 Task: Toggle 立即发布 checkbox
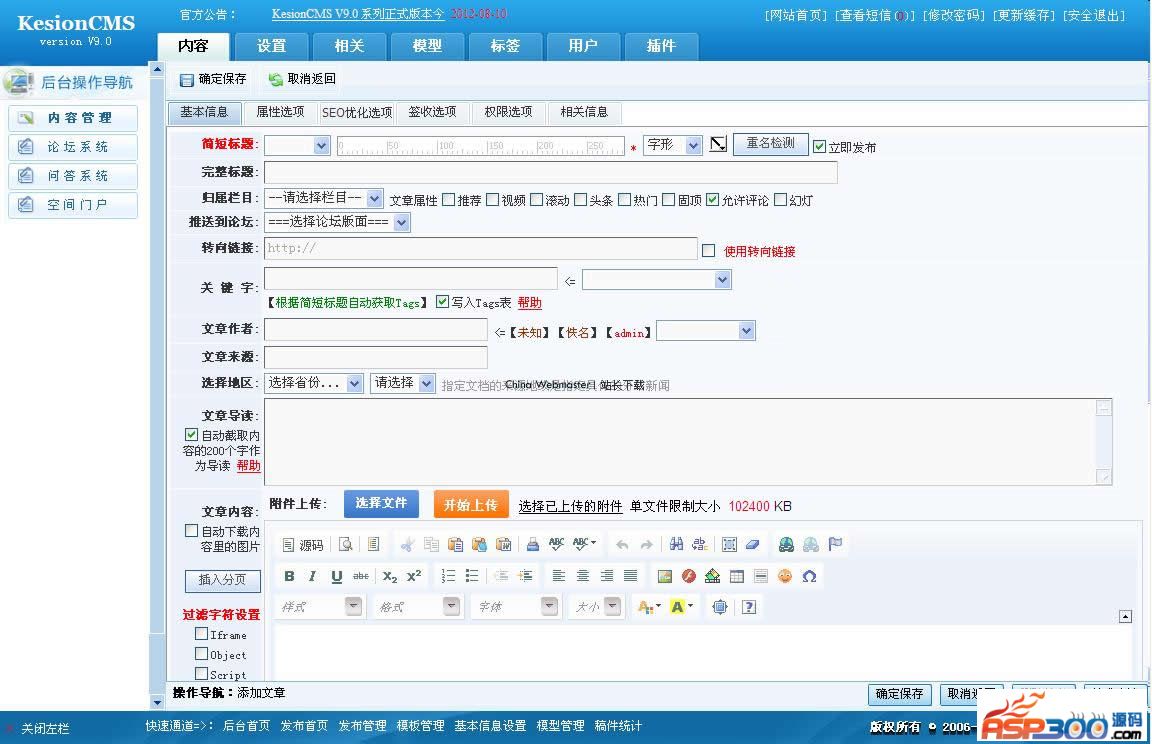[x=819, y=147]
